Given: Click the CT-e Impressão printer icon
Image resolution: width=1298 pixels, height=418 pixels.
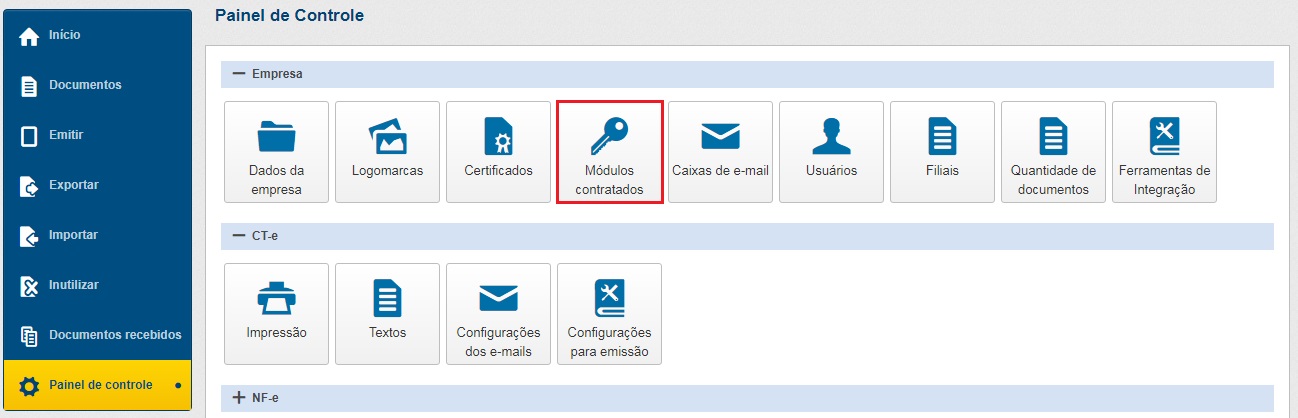Looking at the screenshot, I should tap(276, 298).
